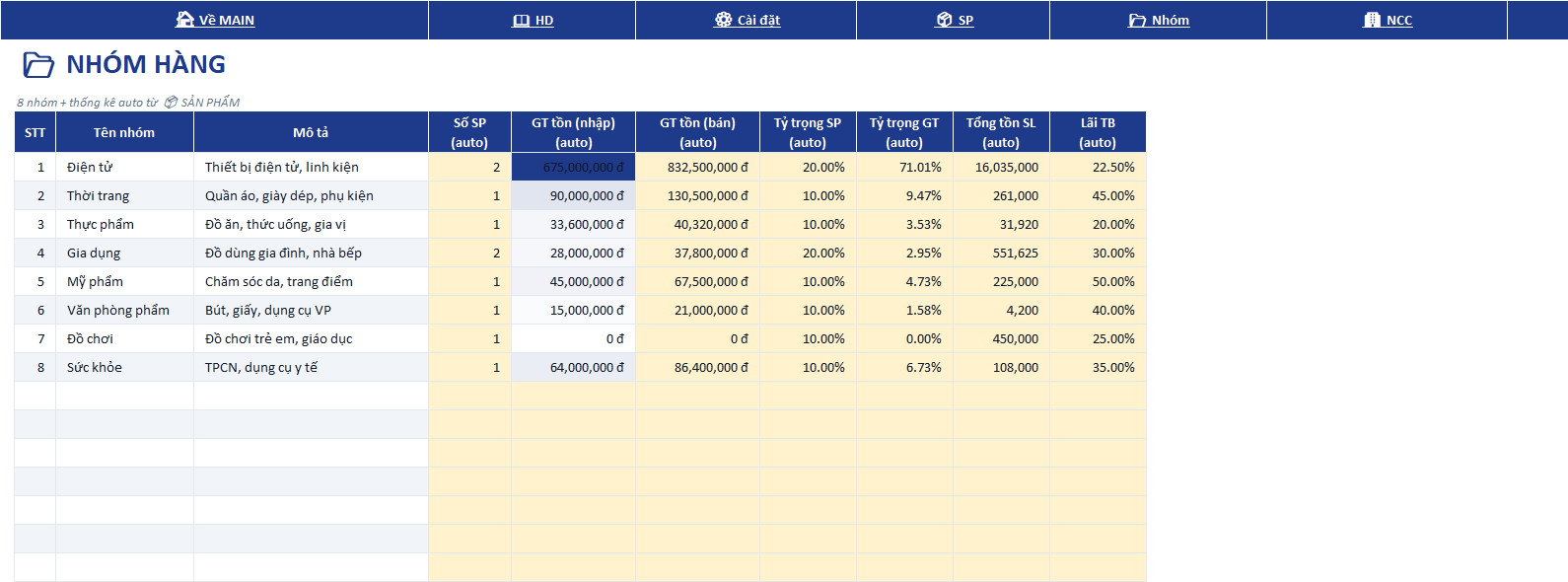Viewport: 1568px width, 582px height.
Task: Select the Tổng tồn SL header
Action: click(1001, 132)
